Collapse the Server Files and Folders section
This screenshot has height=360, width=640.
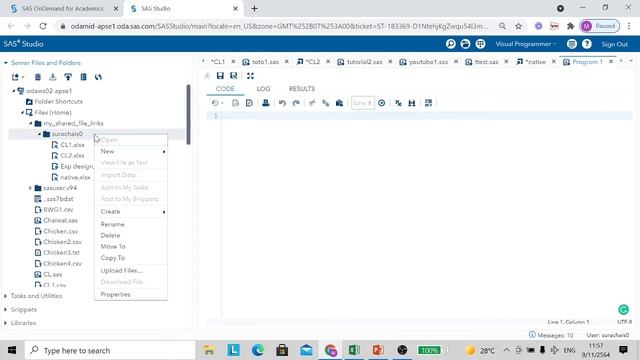click(x=6, y=63)
